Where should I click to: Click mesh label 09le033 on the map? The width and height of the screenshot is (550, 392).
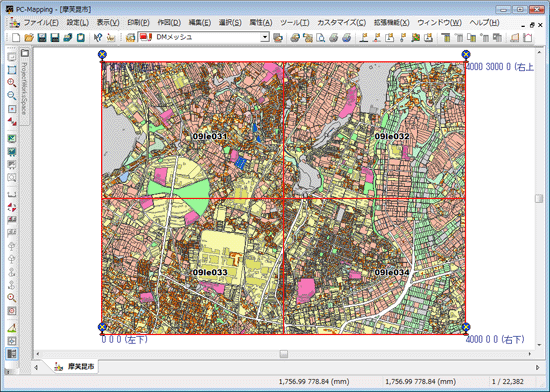(210, 272)
